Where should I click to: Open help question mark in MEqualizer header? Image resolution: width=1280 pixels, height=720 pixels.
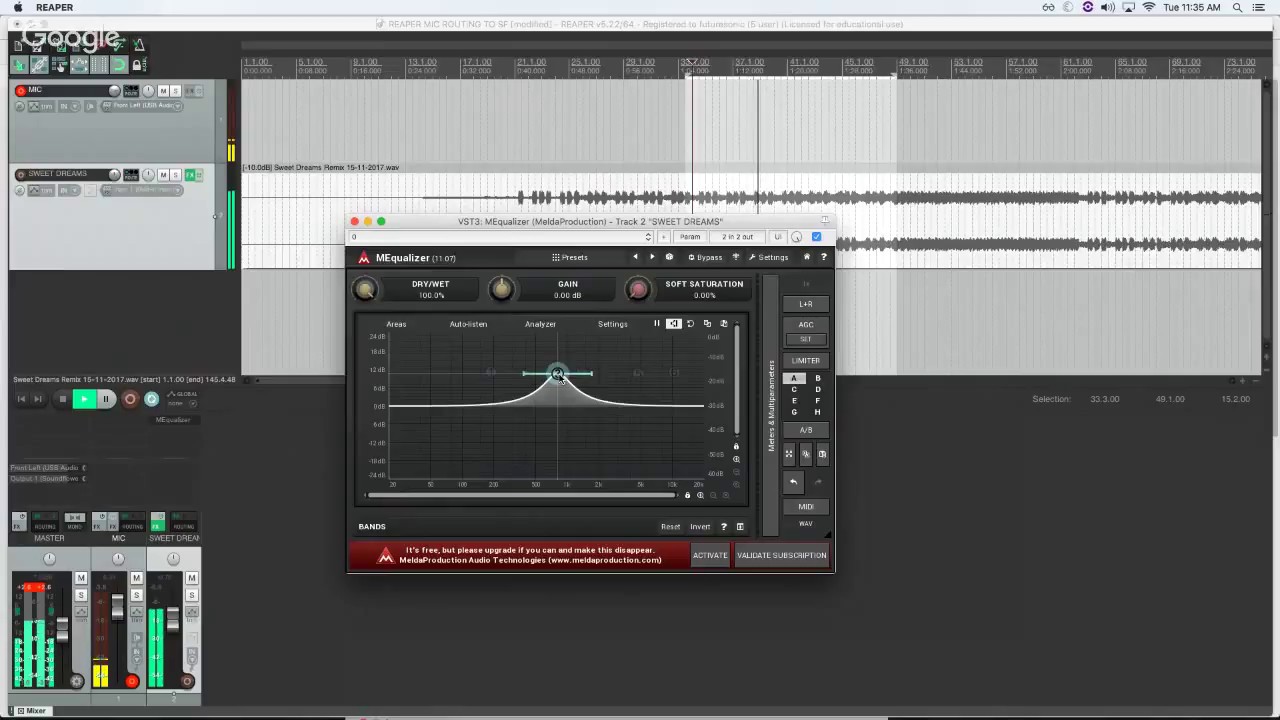[824, 257]
